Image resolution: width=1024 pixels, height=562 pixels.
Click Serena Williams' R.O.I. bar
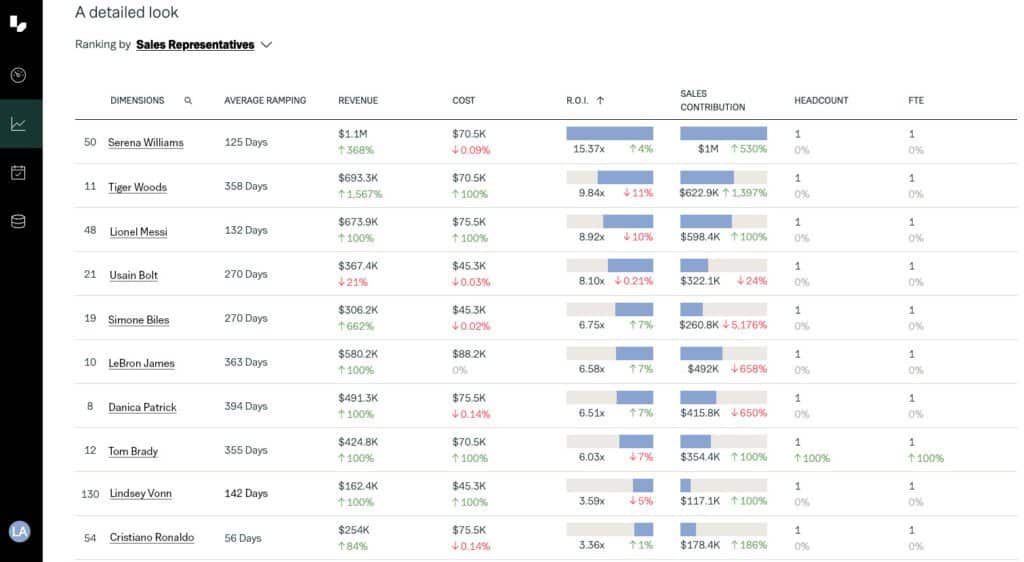(x=609, y=133)
